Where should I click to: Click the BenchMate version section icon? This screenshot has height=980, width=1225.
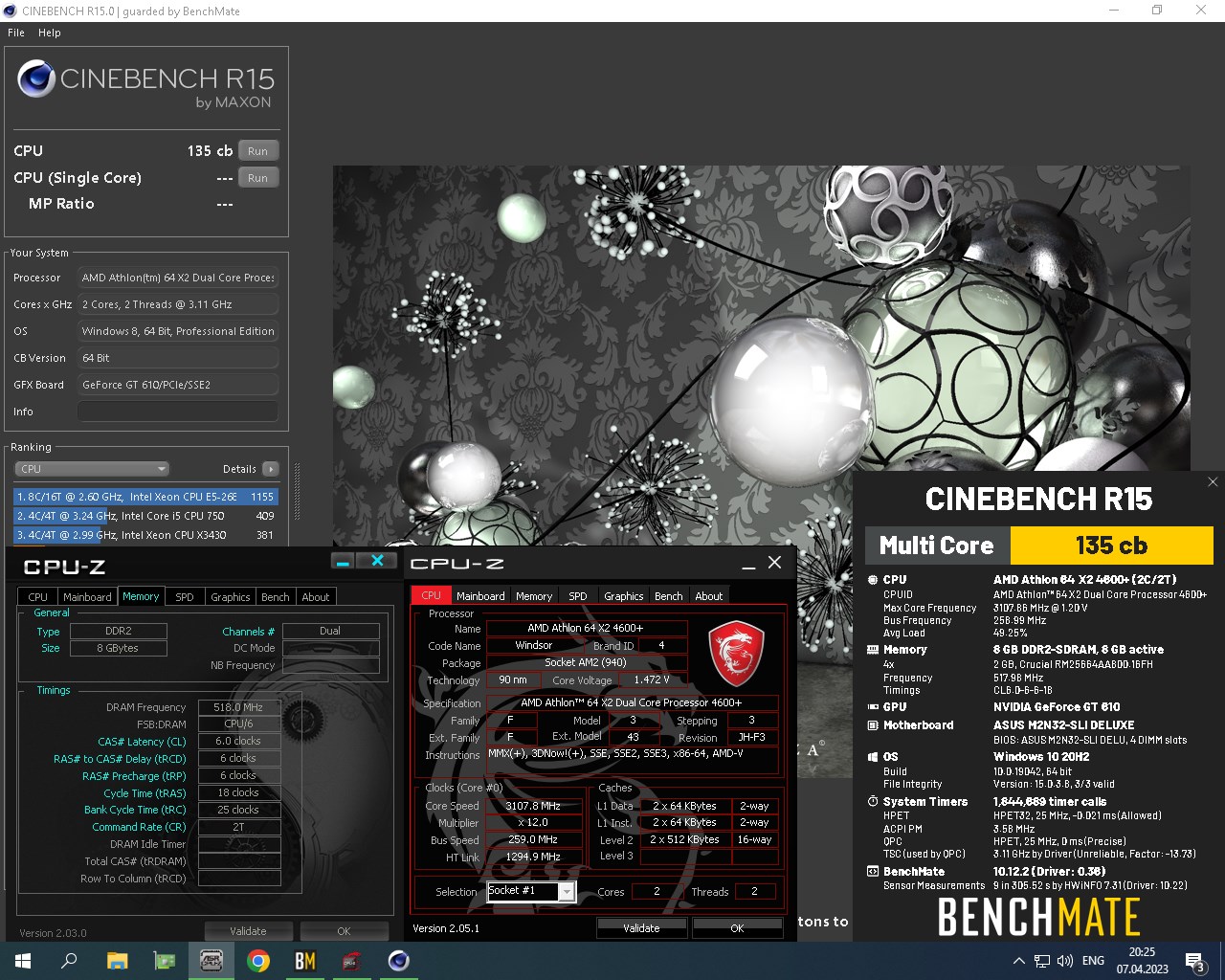(873, 872)
